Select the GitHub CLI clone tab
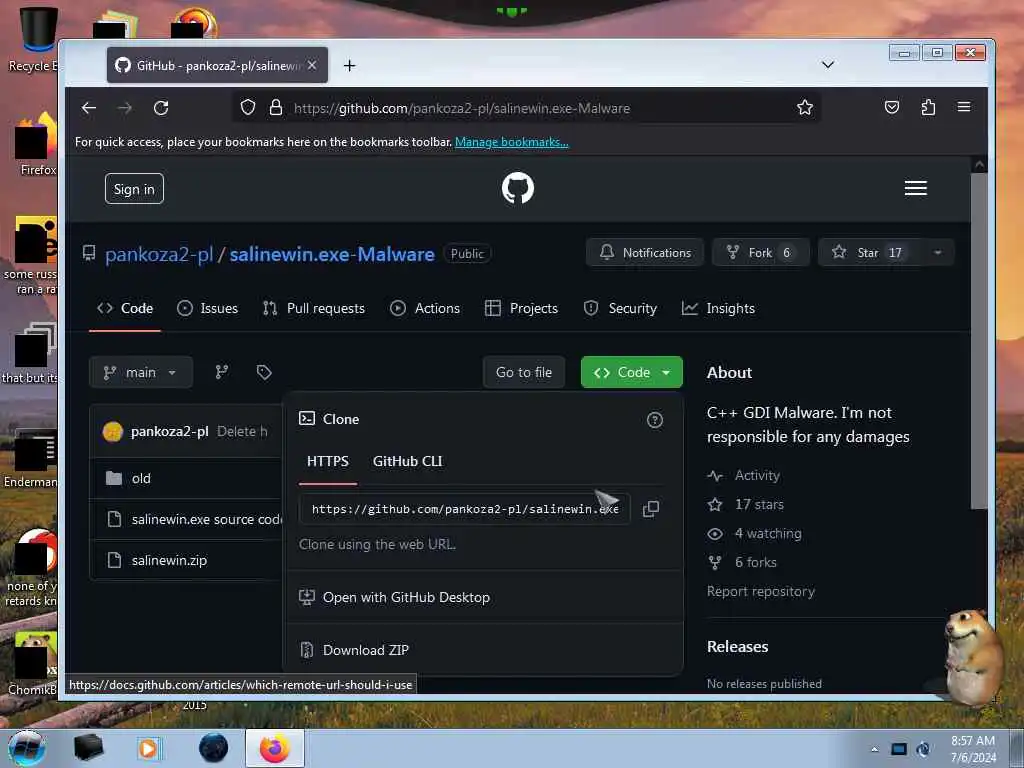The height and width of the screenshot is (768, 1024). (408, 461)
